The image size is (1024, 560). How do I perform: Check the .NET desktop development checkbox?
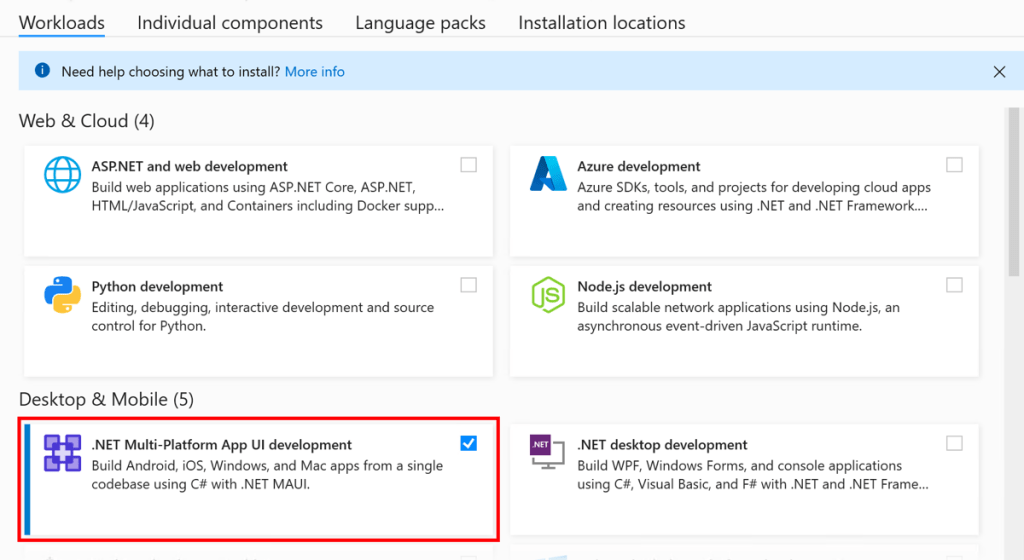tap(954, 443)
